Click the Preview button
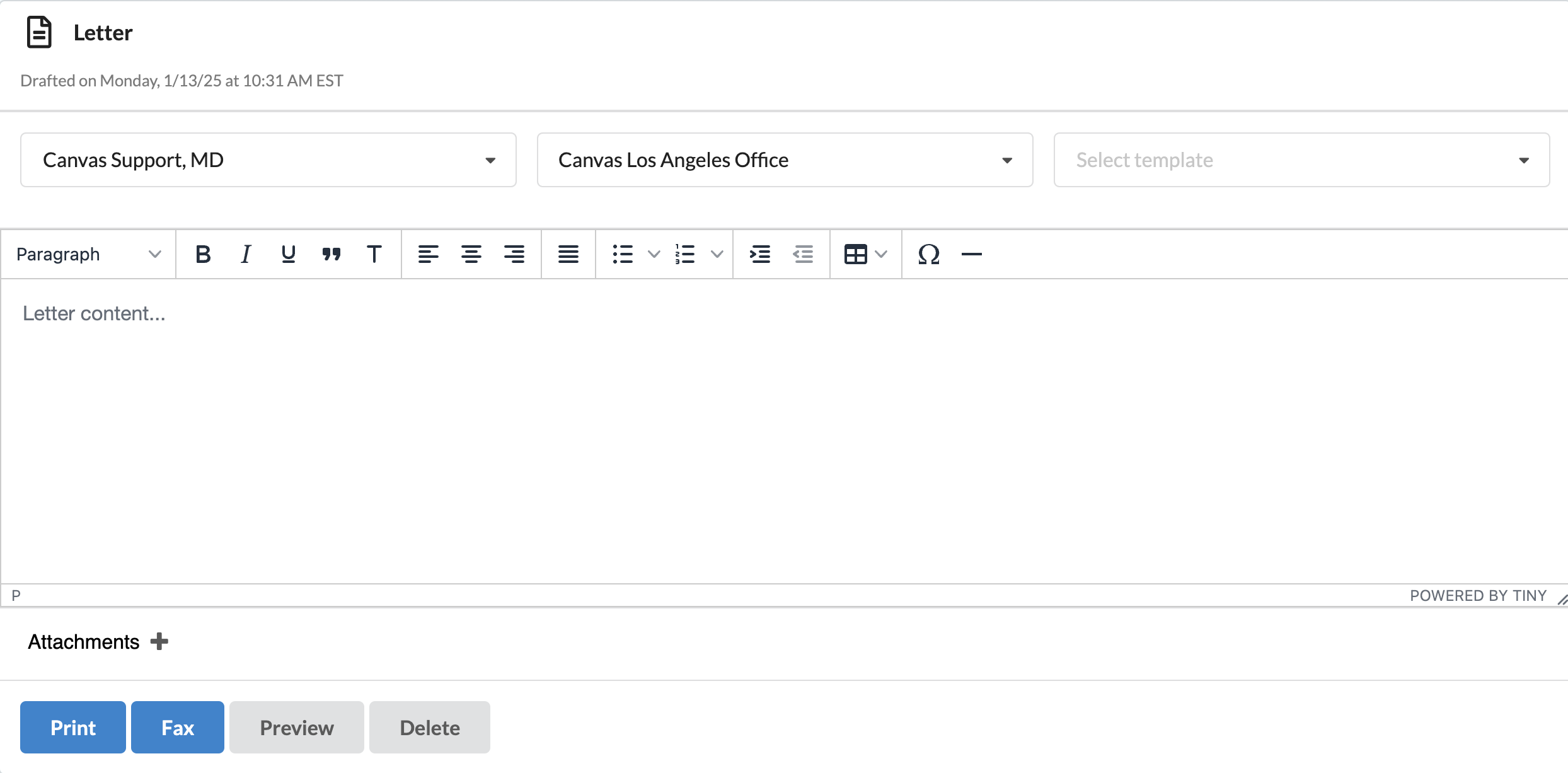The width and height of the screenshot is (1568, 773). (x=297, y=728)
